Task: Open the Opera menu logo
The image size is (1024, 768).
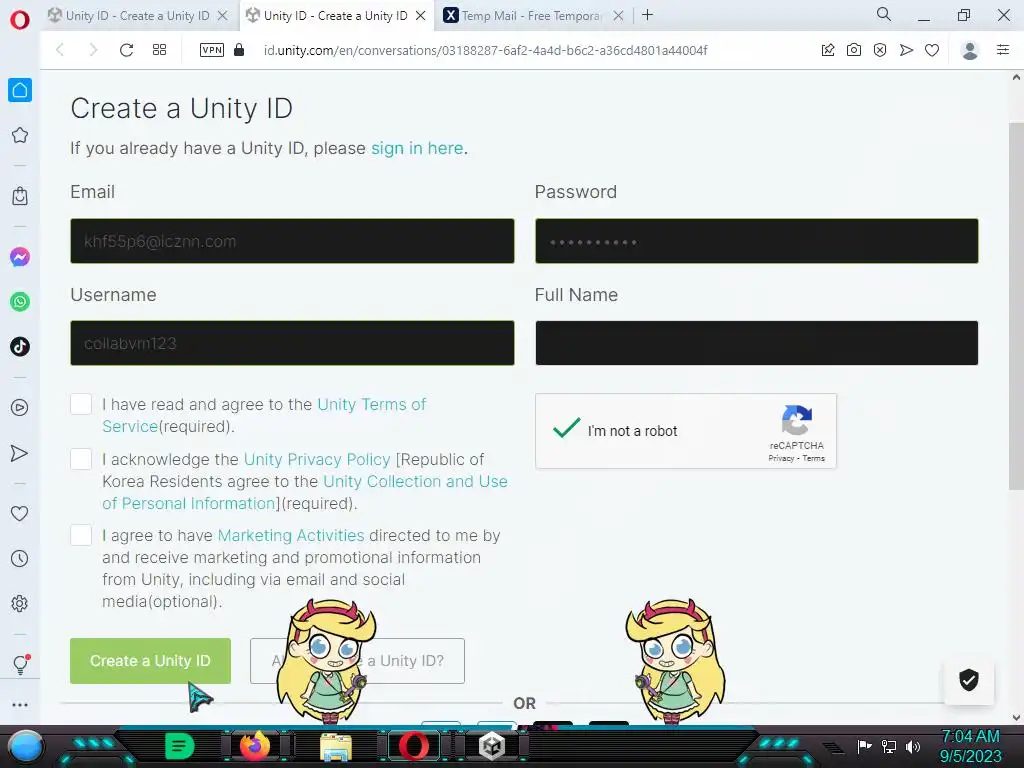Action: [x=20, y=20]
